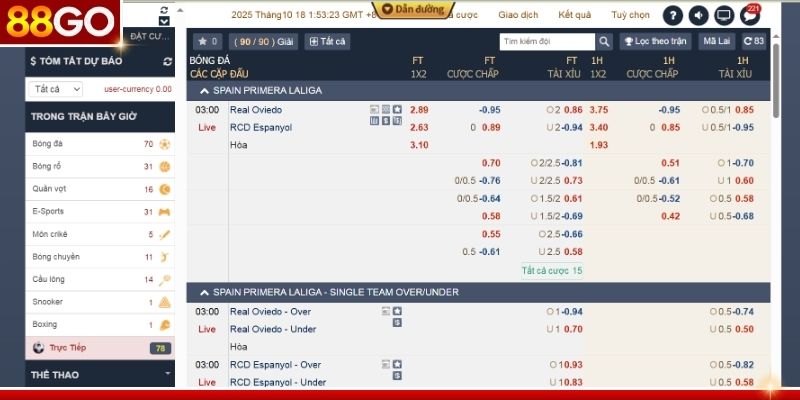Select 1H 1X2 odds 3.75 for Real Oviedo
Viewport: 800px width, 400px height.
(x=598, y=110)
